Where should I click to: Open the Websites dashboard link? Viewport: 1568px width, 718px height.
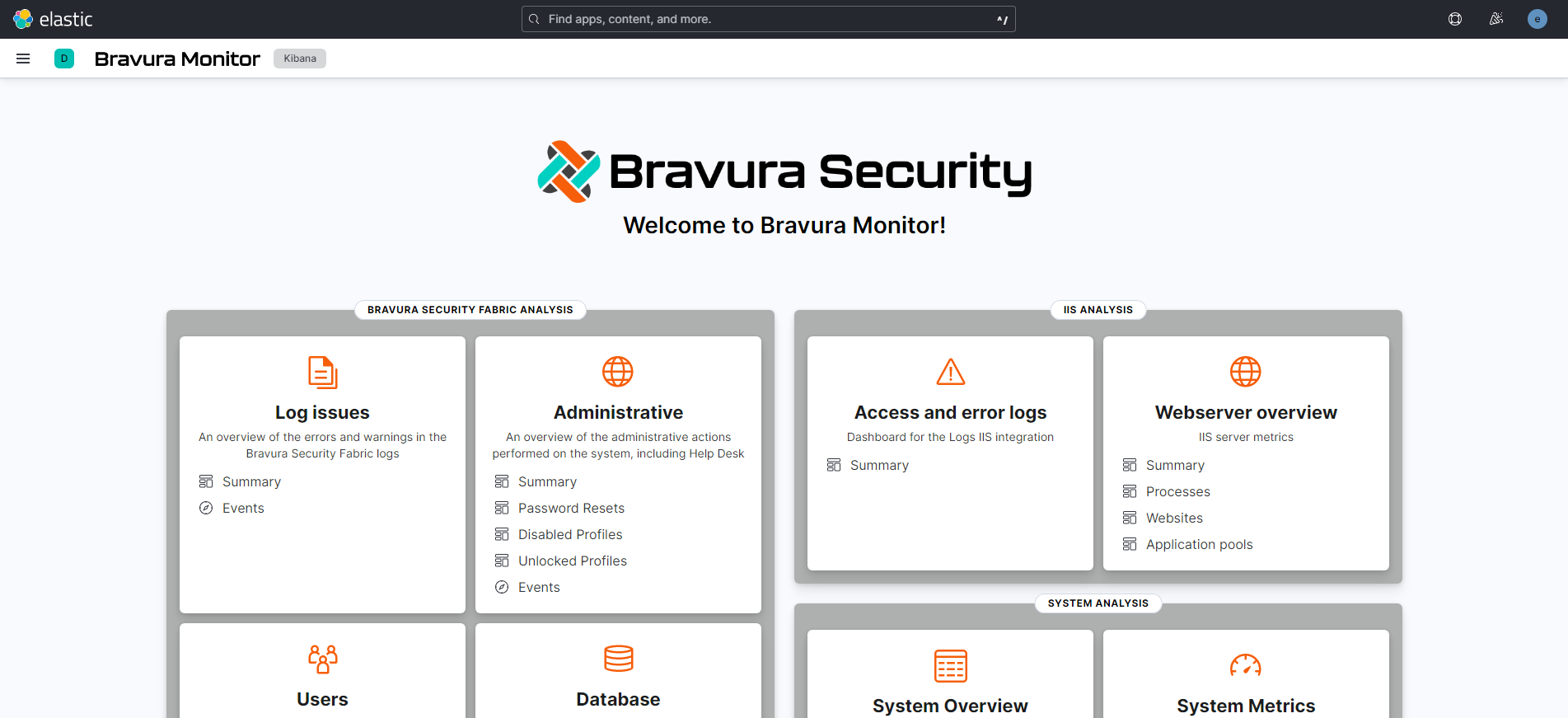(x=1174, y=518)
